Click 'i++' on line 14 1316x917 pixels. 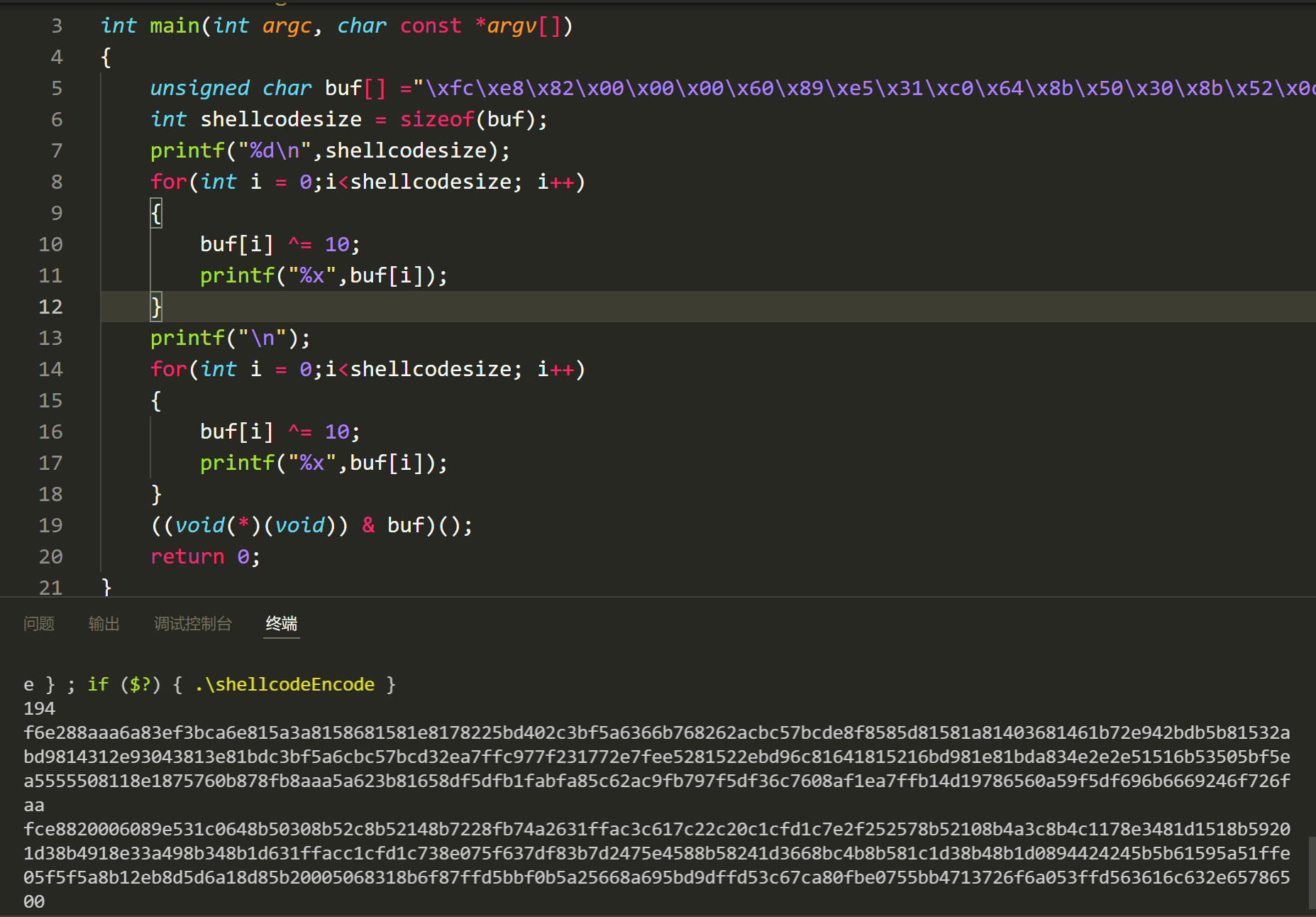tap(555, 370)
